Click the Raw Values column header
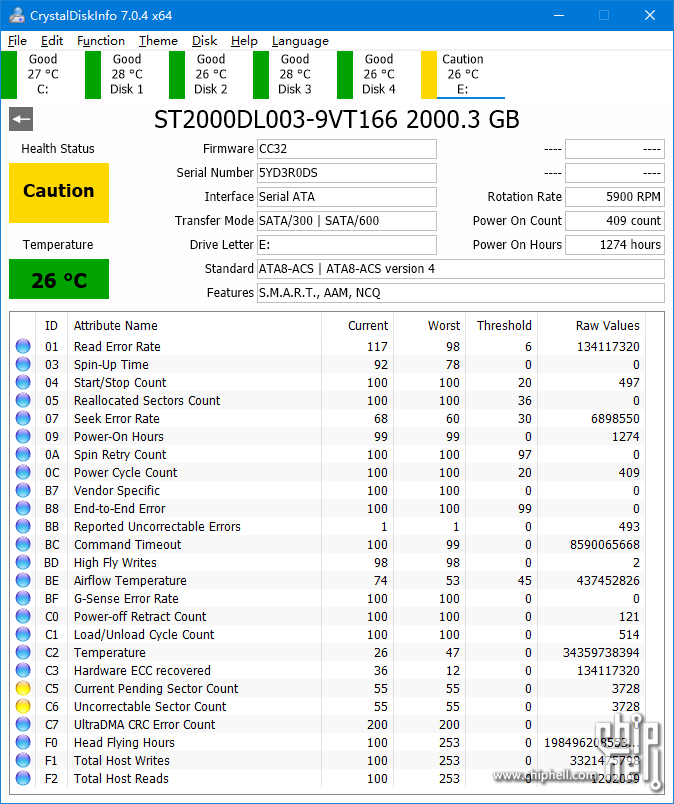The width and height of the screenshot is (674, 804). click(x=607, y=326)
